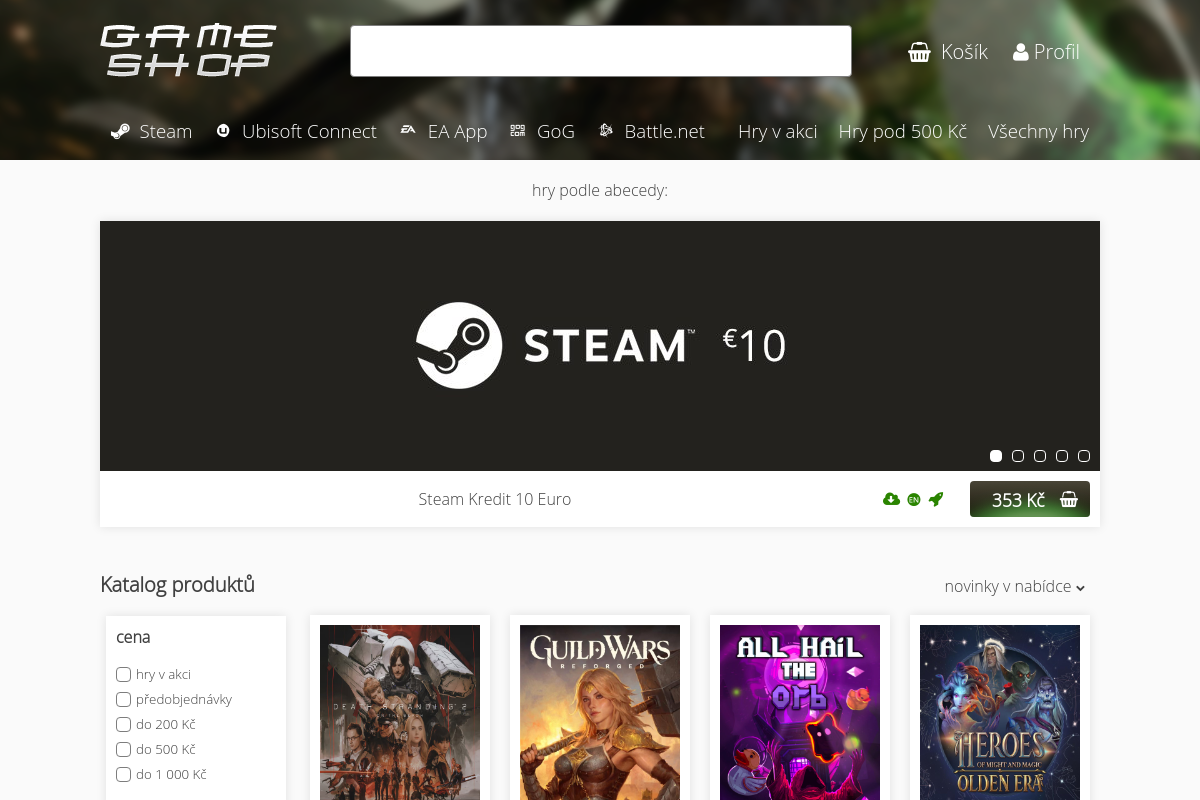This screenshot has height=800, width=1200.
Task: Open the Death Stranding 2 game cover
Action: (x=400, y=712)
